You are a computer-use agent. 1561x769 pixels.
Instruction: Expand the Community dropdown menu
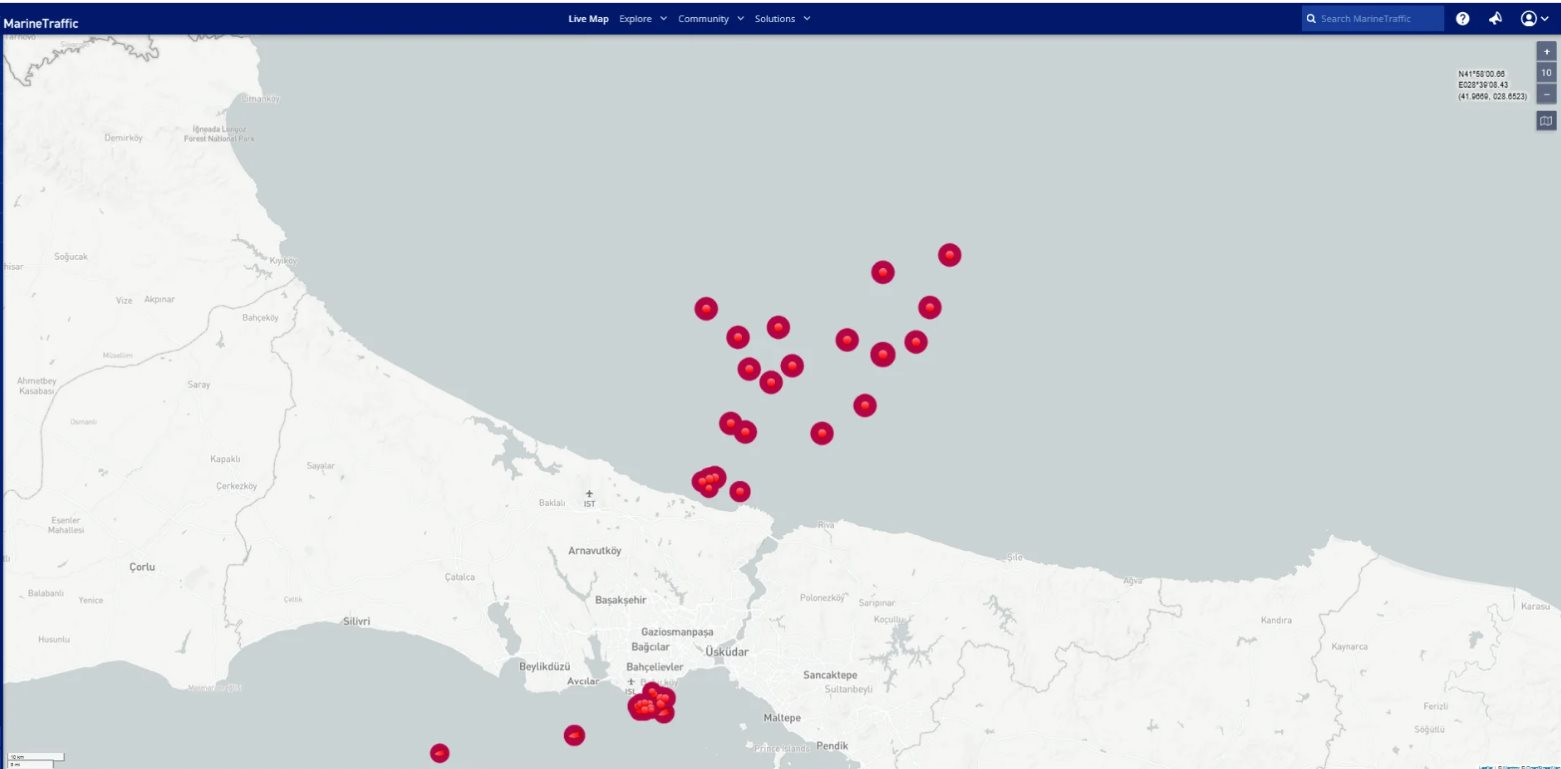click(x=710, y=19)
